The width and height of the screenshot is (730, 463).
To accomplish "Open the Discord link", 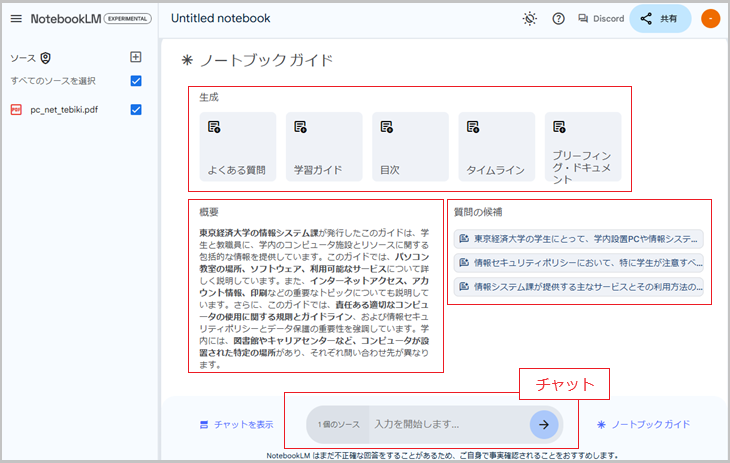I will 601,19.
